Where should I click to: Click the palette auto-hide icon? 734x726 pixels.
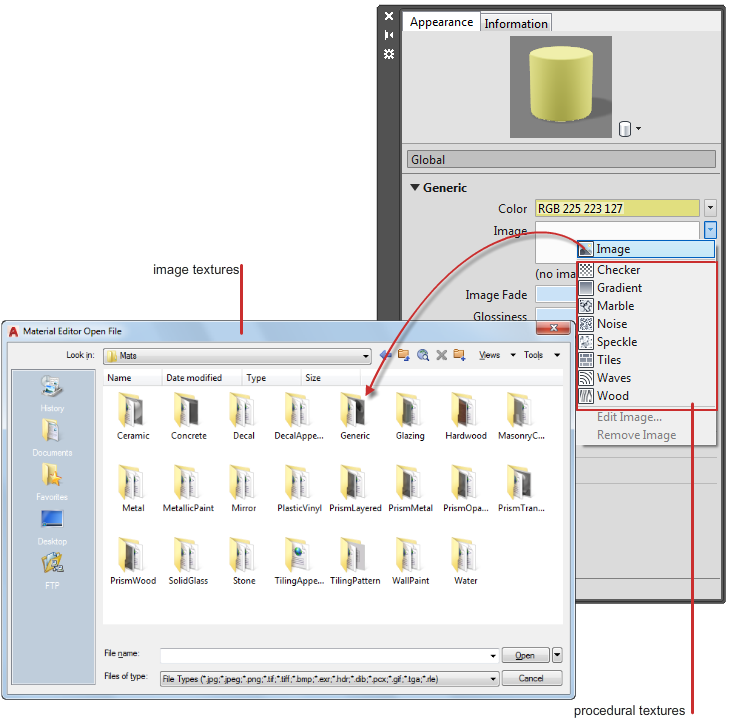389,35
